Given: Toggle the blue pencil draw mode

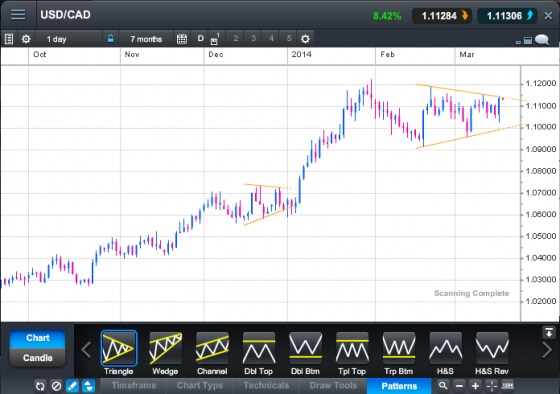Looking at the screenshot, I should pyautogui.click(x=72, y=386).
